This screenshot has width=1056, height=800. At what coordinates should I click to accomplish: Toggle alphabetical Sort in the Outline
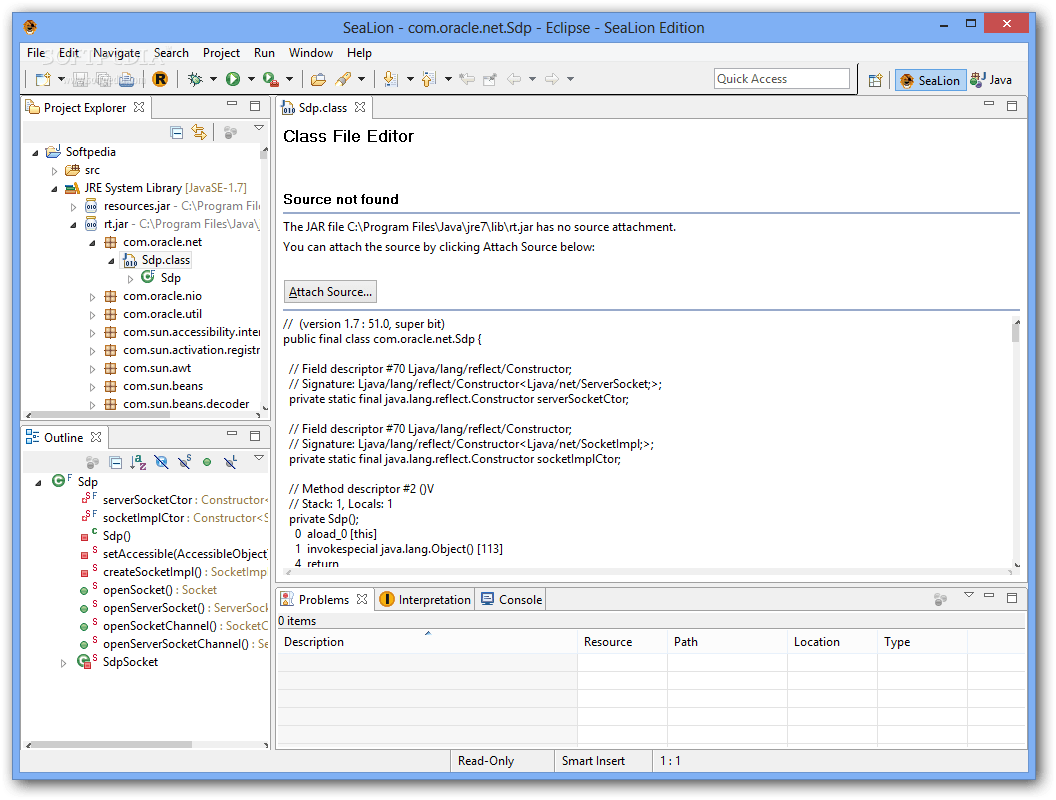click(138, 462)
